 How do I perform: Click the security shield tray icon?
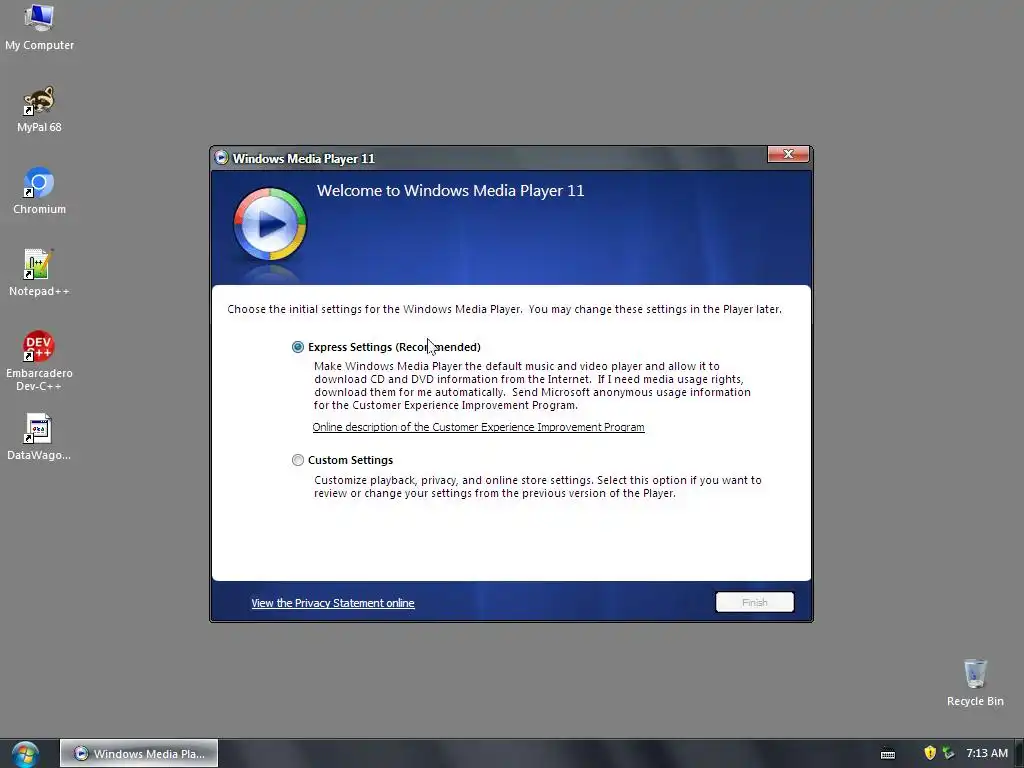(930, 753)
